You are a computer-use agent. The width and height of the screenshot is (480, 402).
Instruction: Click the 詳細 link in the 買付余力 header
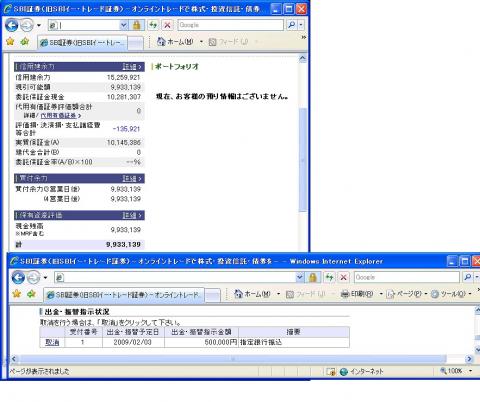[x=130, y=178]
